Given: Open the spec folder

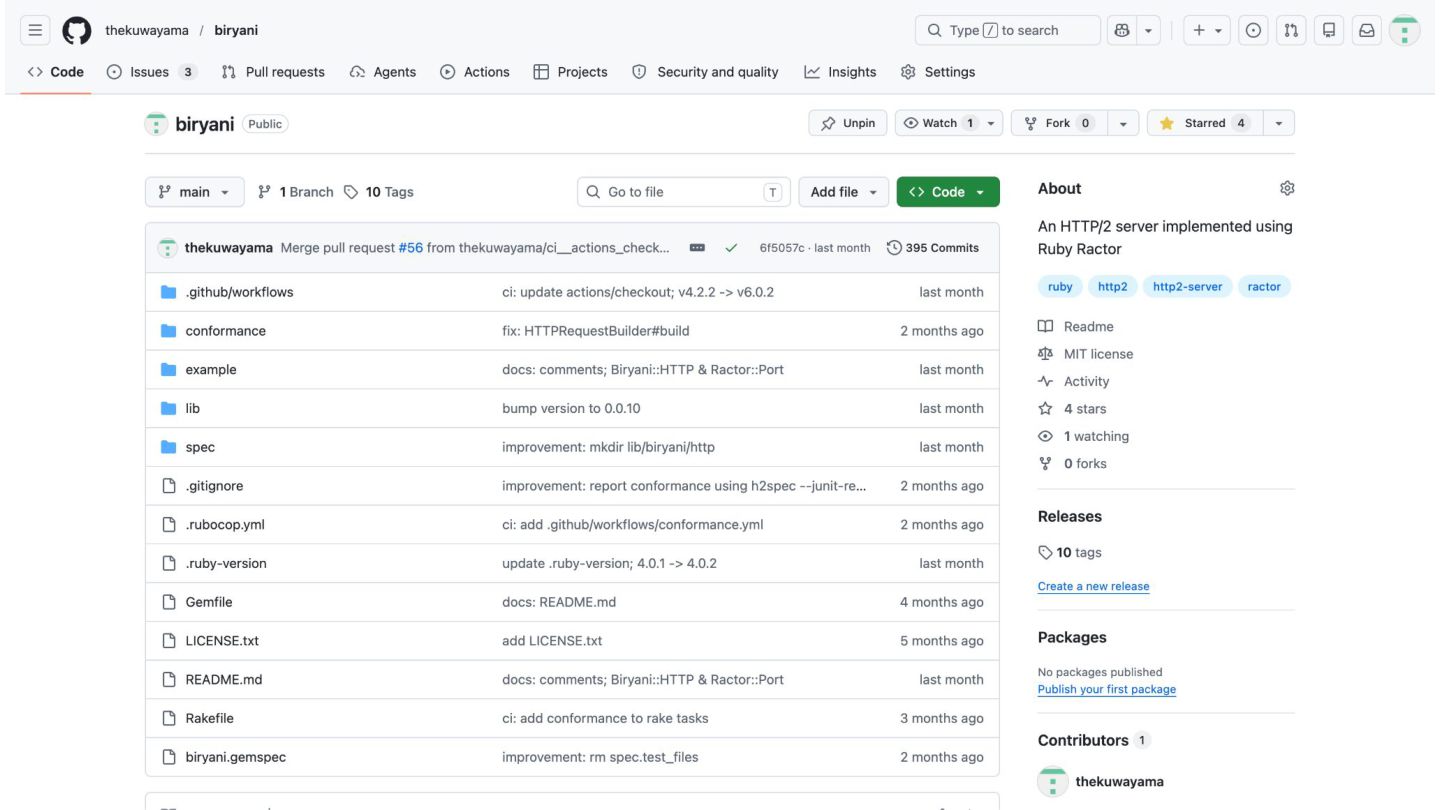Looking at the screenshot, I should pos(200,447).
